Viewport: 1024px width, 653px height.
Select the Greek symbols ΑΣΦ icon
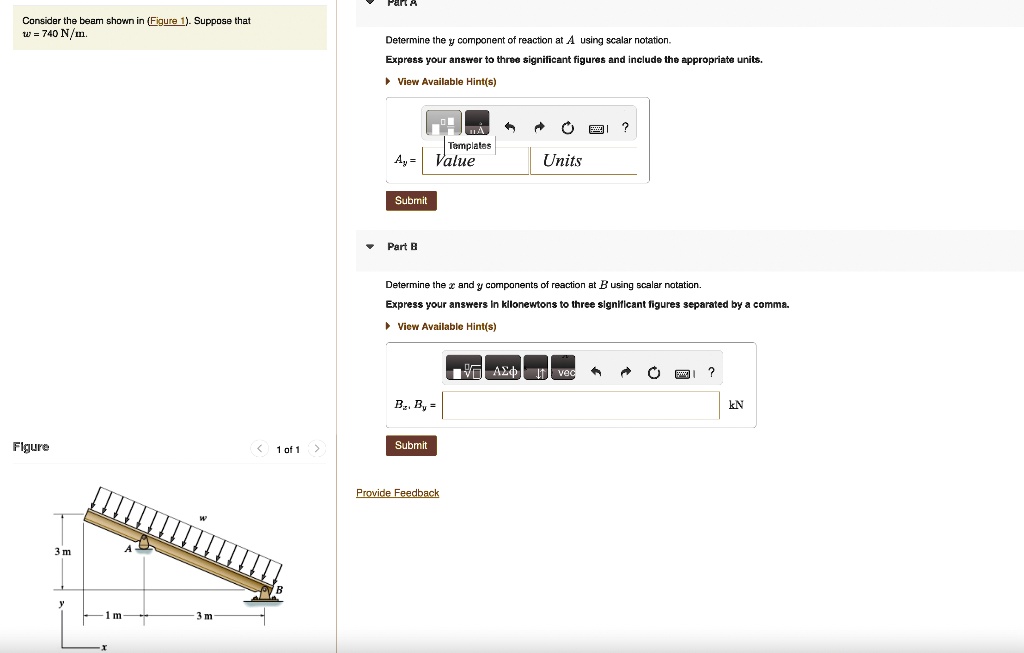click(503, 368)
